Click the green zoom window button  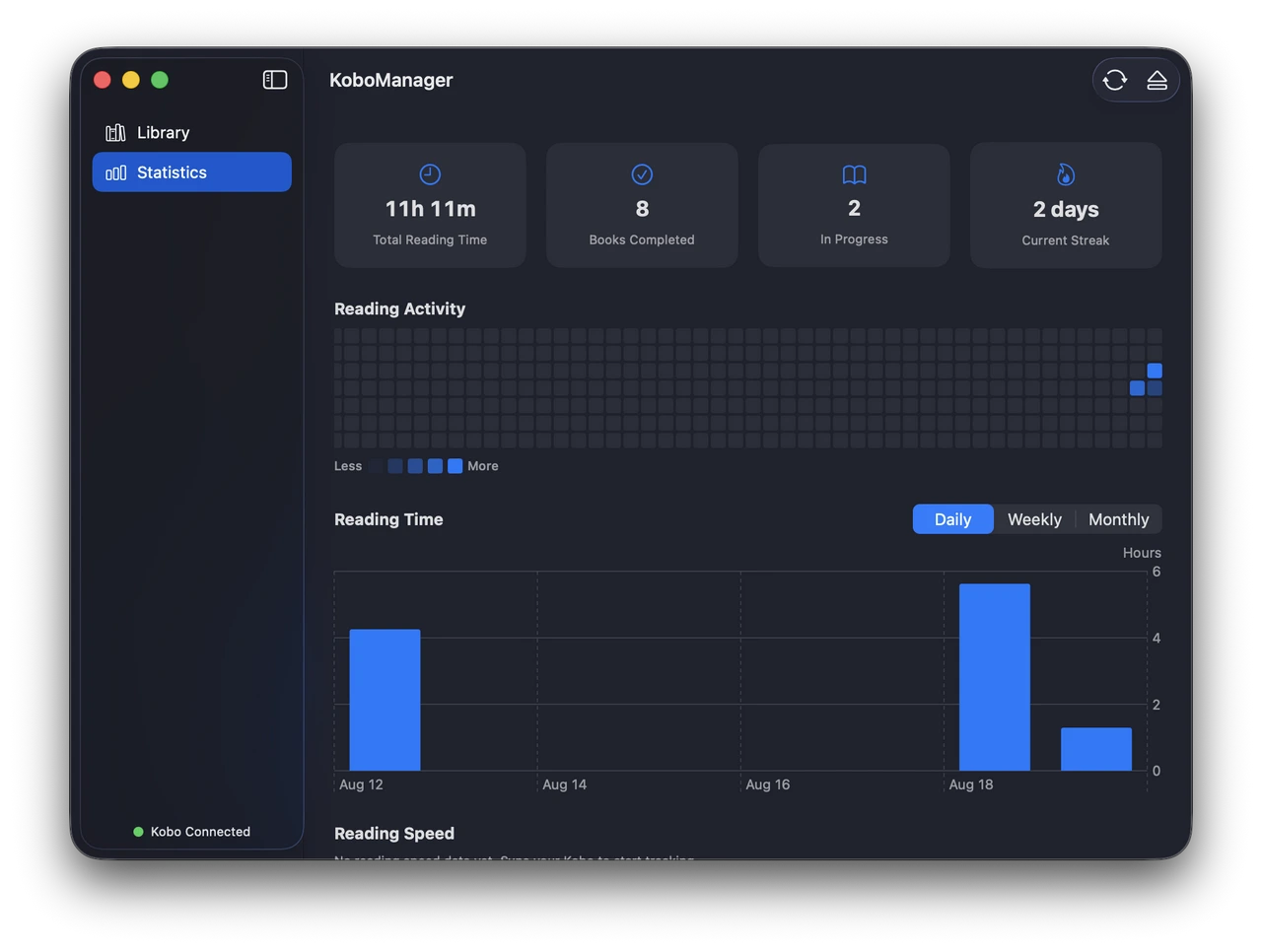pos(160,80)
